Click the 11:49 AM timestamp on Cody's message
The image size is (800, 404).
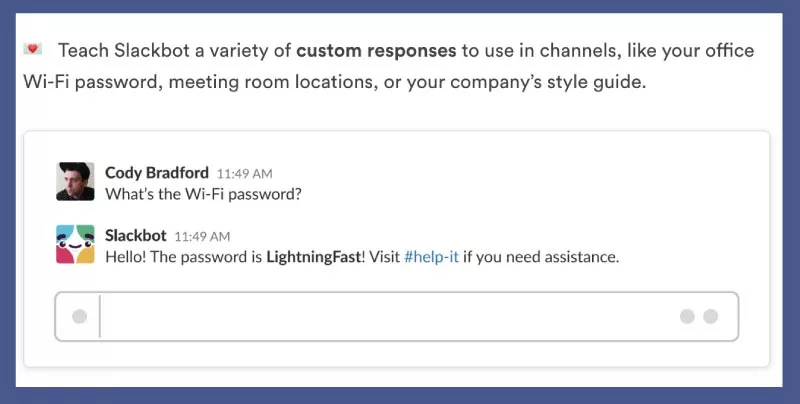[x=244, y=173]
